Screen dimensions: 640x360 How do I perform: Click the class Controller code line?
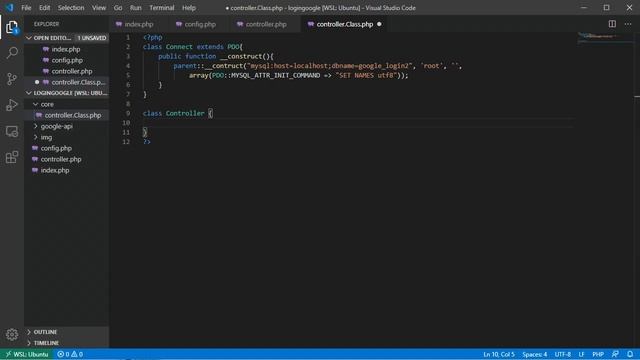pyautogui.click(x=178, y=113)
